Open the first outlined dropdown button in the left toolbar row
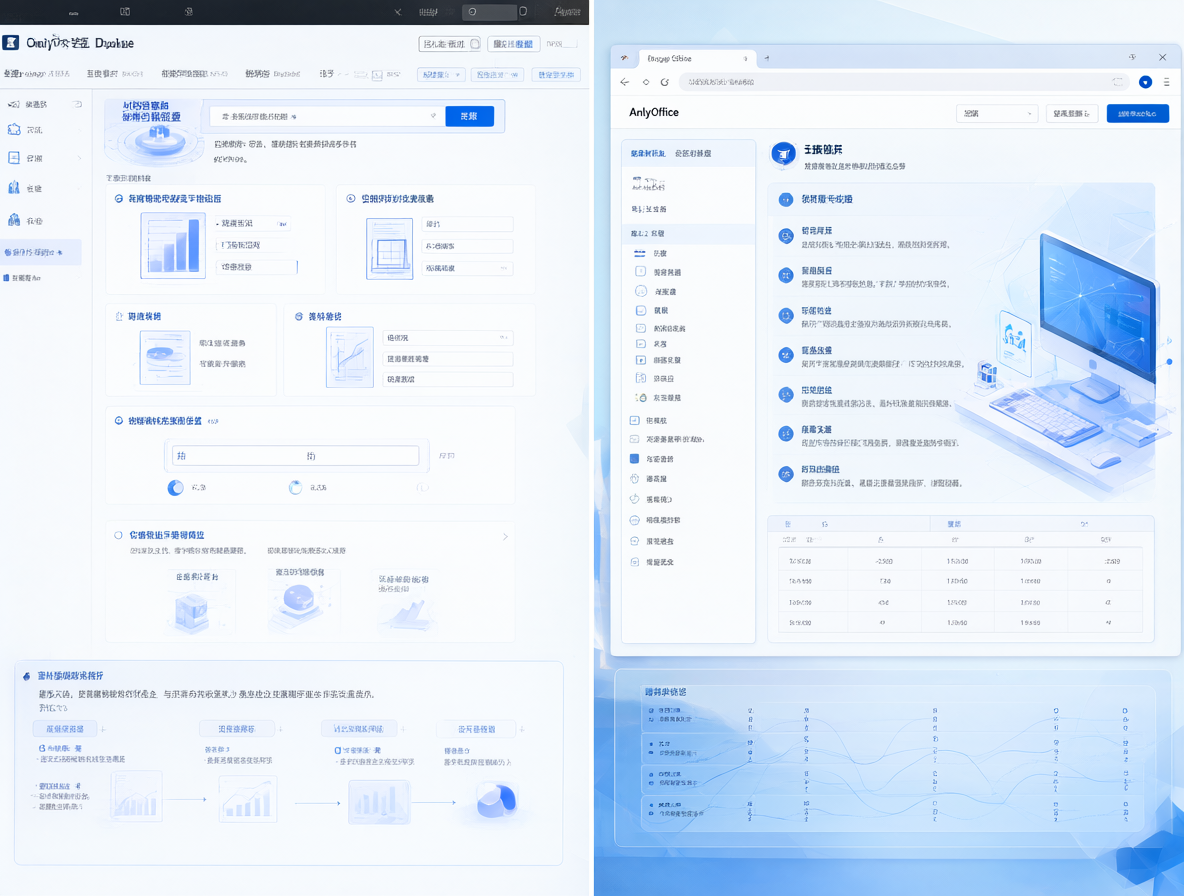Screen dimensions: 1184x896 tap(441, 75)
